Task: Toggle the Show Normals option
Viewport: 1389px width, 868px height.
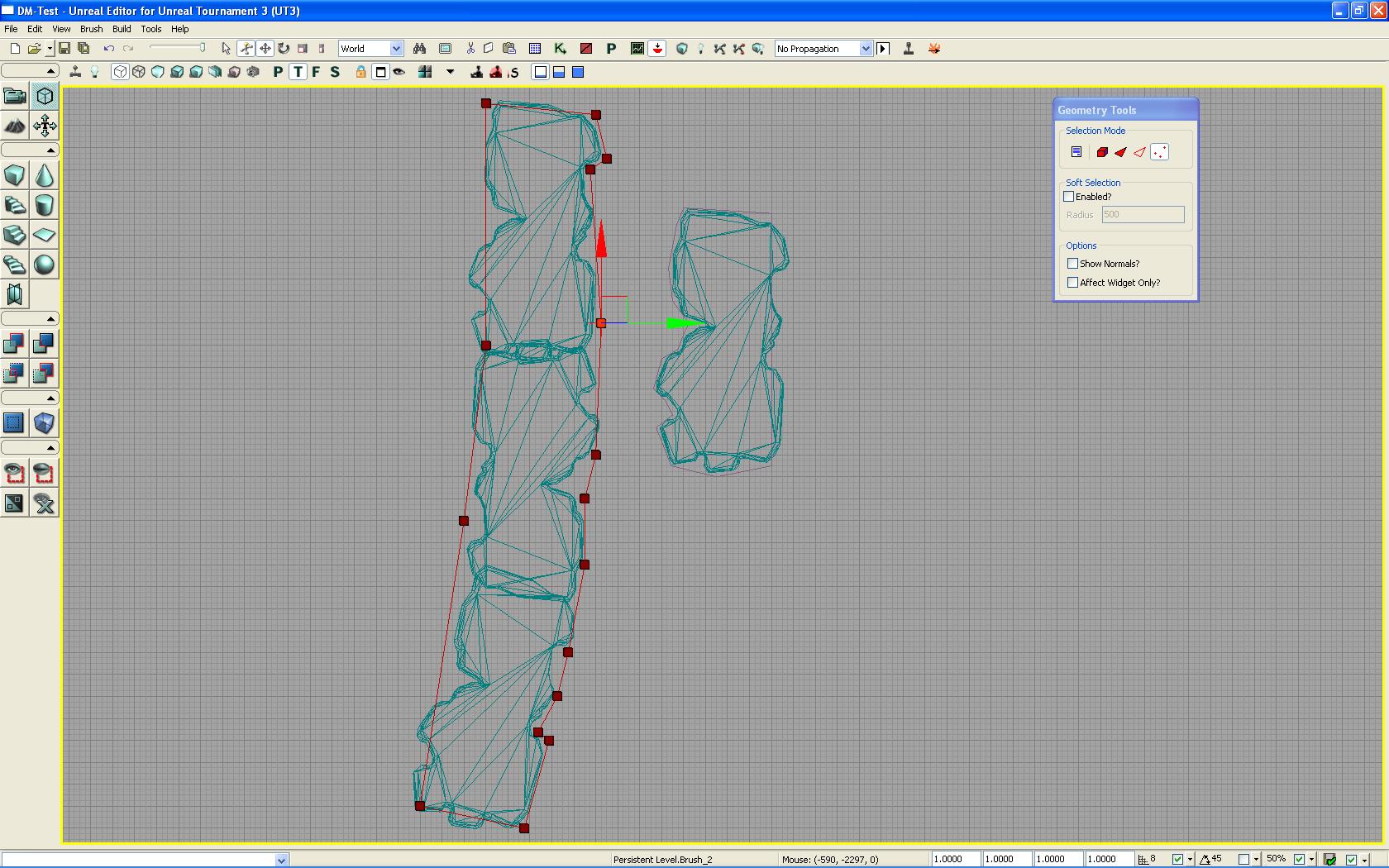Action: pyautogui.click(x=1073, y=264)
